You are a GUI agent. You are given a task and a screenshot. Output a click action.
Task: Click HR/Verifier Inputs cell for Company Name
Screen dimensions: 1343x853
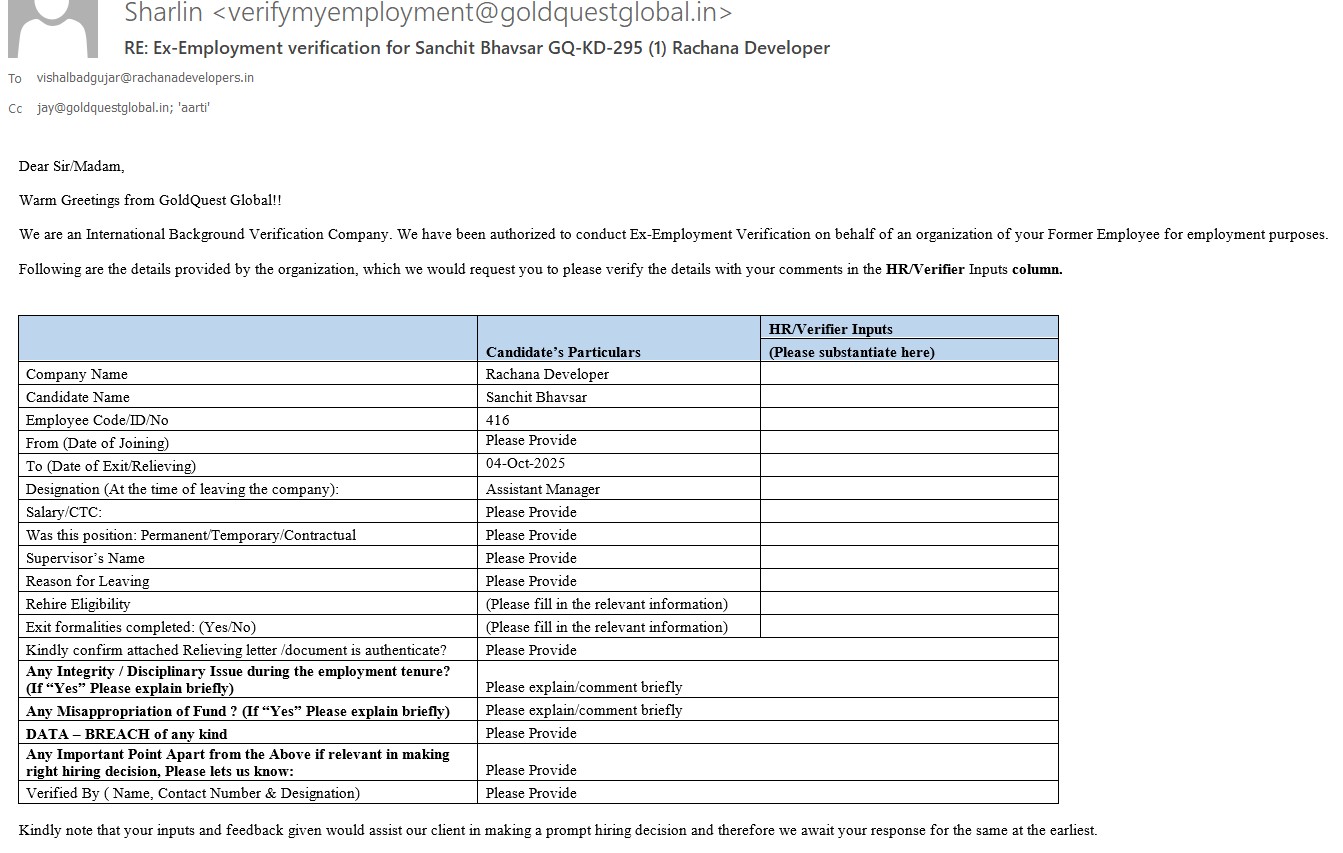908,374
